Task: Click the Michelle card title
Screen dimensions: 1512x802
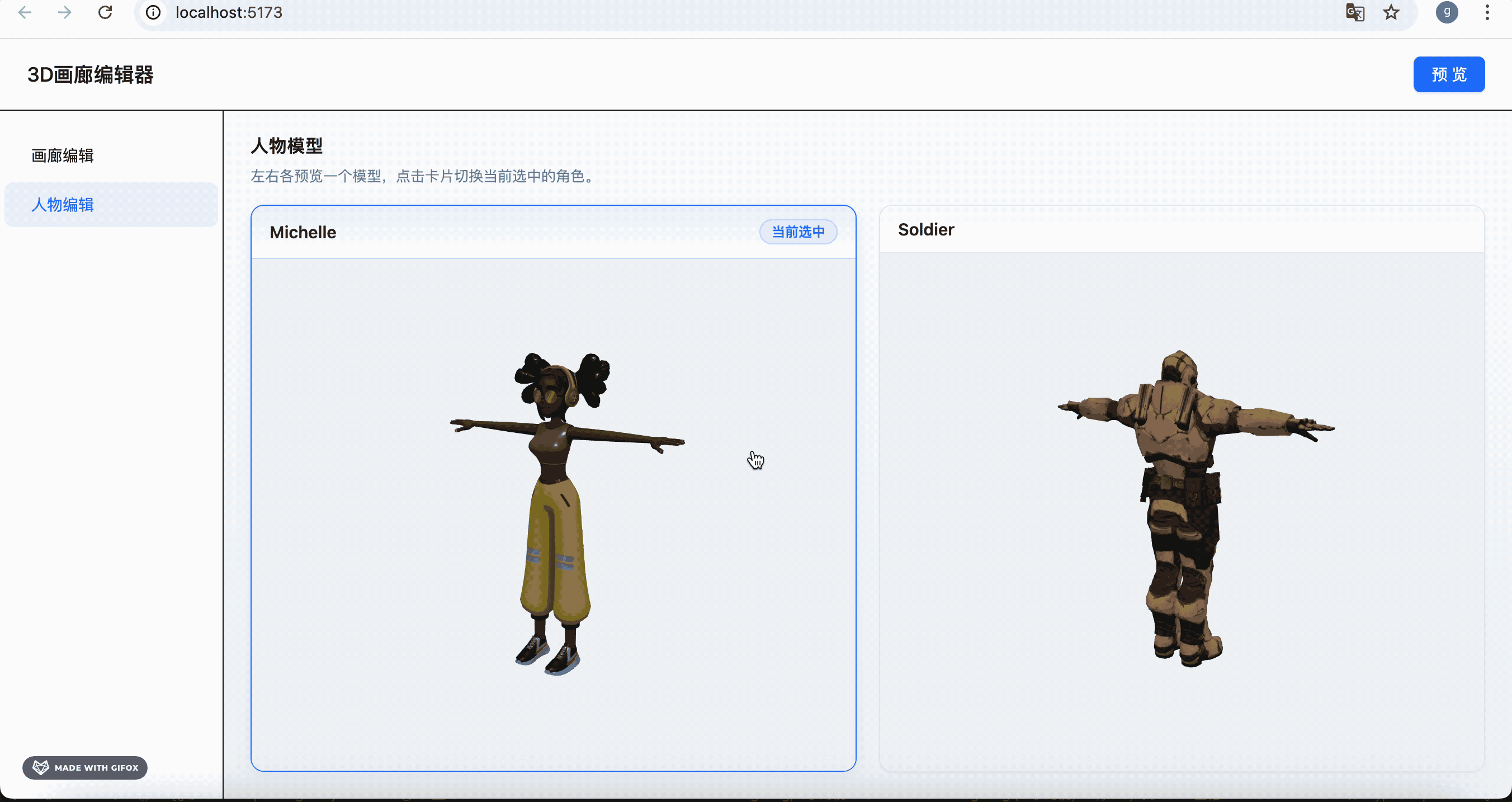Action: pos(303,233)
